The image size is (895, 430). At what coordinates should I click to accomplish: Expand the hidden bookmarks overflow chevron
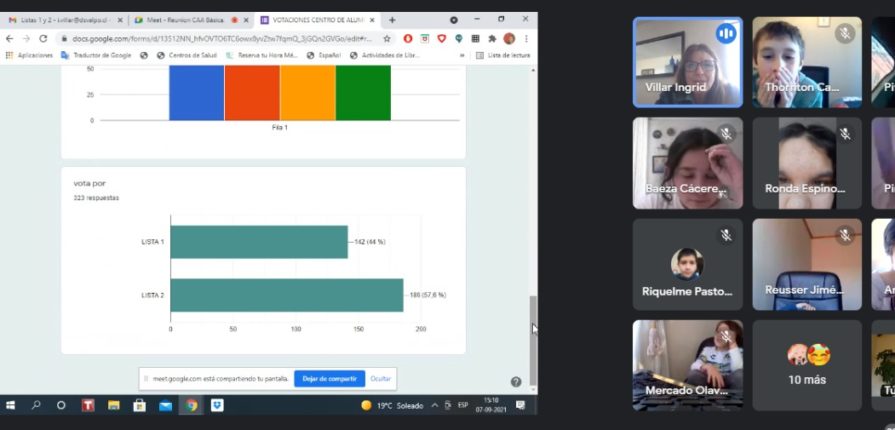pyautogui.click(x=462, y=55)
